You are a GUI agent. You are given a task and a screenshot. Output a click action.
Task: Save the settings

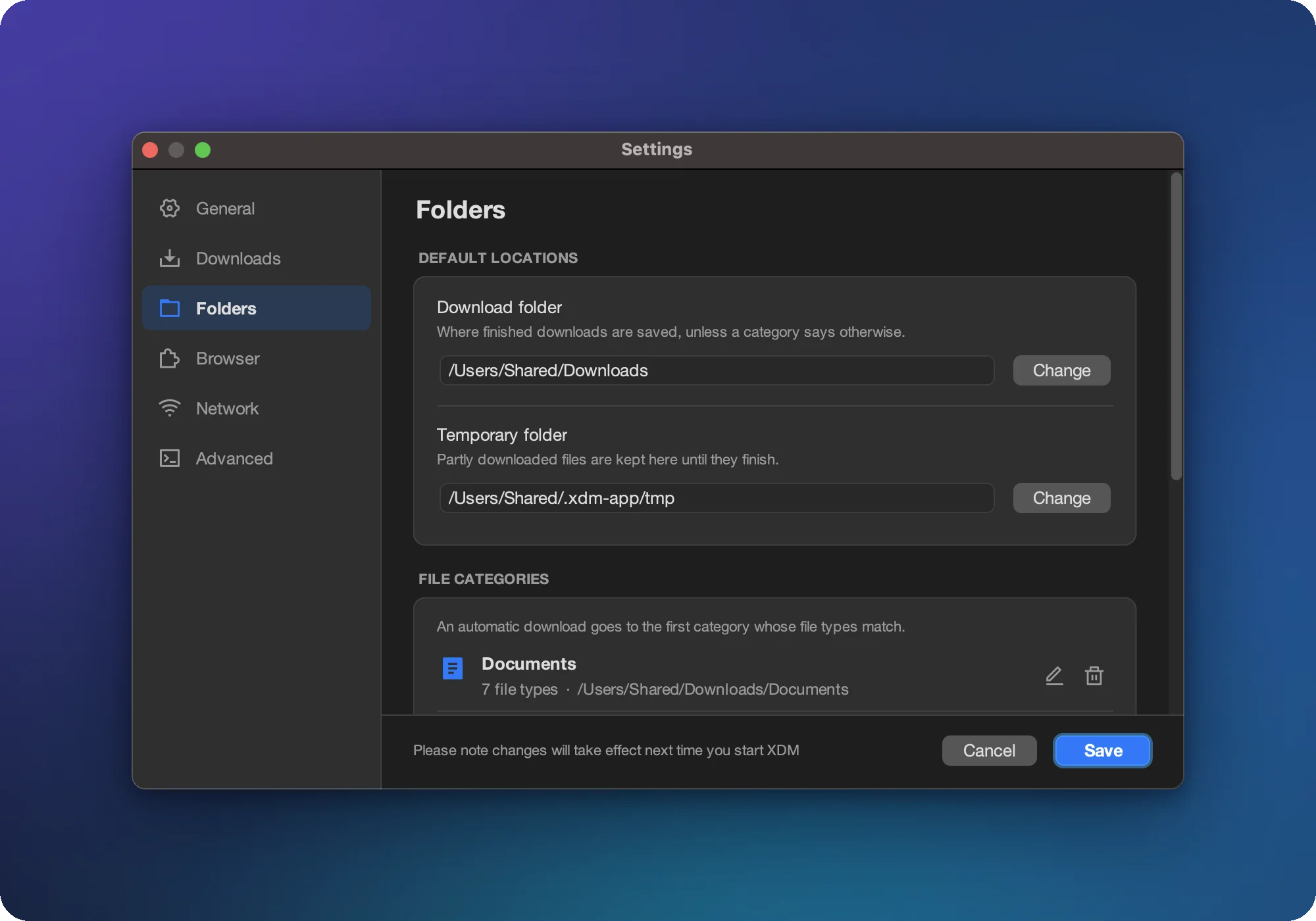1103,751
